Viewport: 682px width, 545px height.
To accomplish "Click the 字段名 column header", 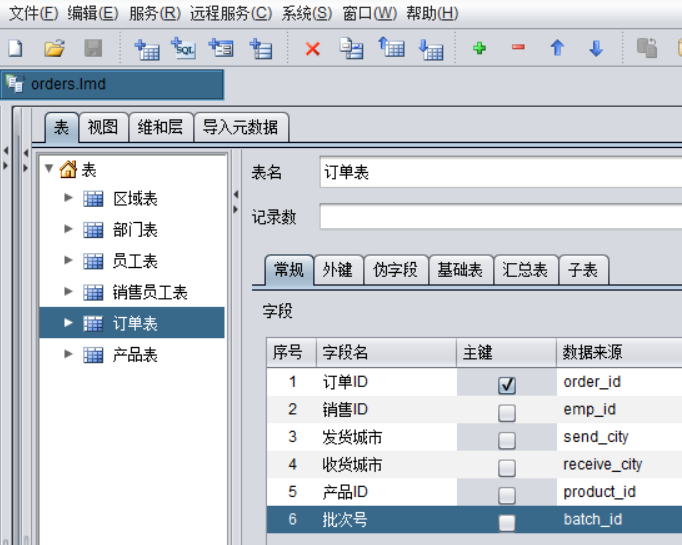I will coord(386,352).
